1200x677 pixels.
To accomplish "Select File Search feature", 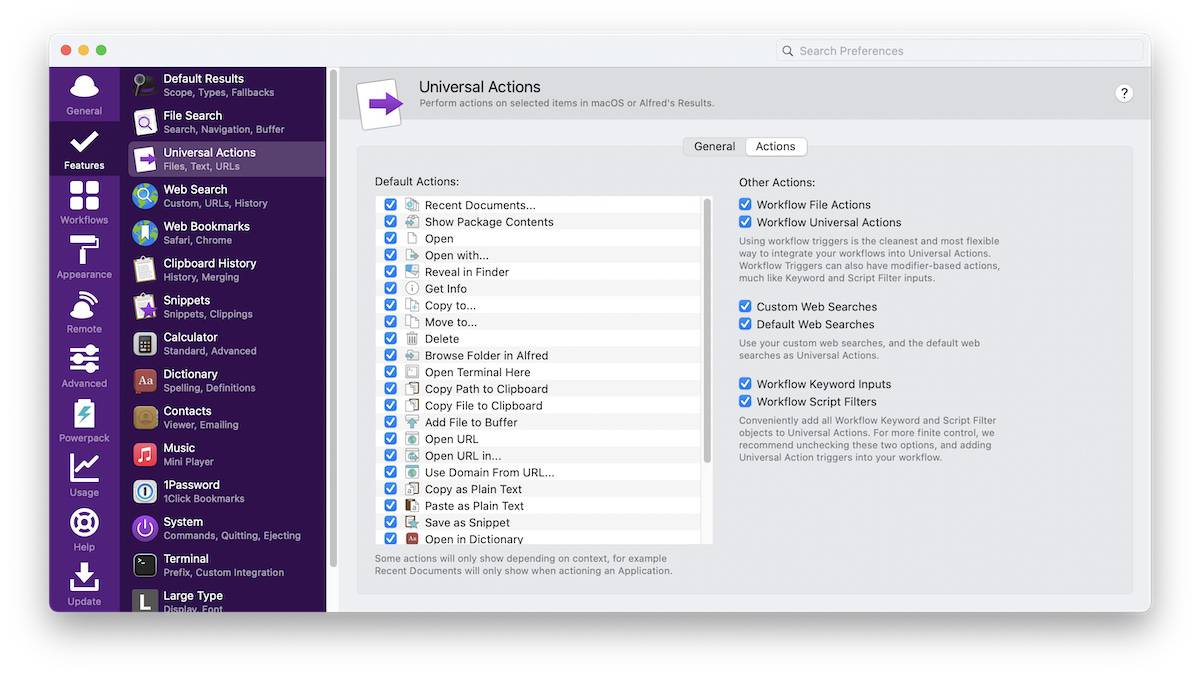I will [x=226, y=122].
